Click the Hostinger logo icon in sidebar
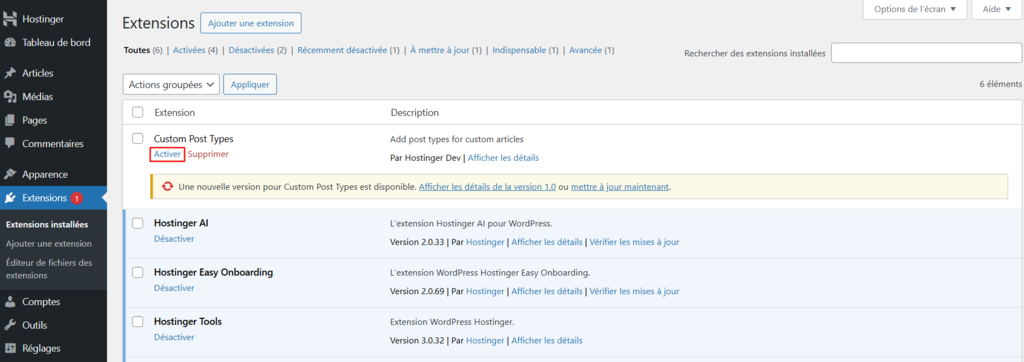1024x362 pixels. tap(10, 19)
